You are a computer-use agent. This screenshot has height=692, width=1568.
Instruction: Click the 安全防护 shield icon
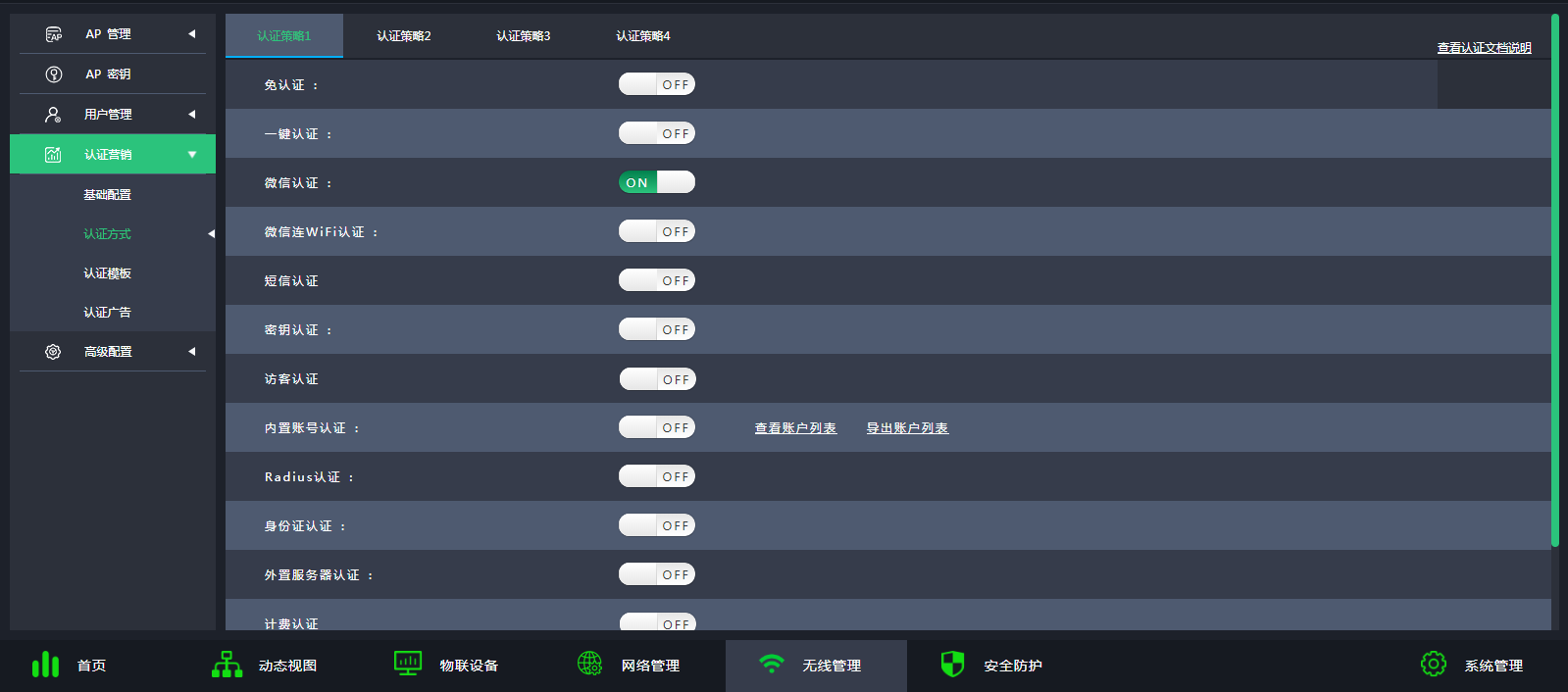(x=952, y=665)
